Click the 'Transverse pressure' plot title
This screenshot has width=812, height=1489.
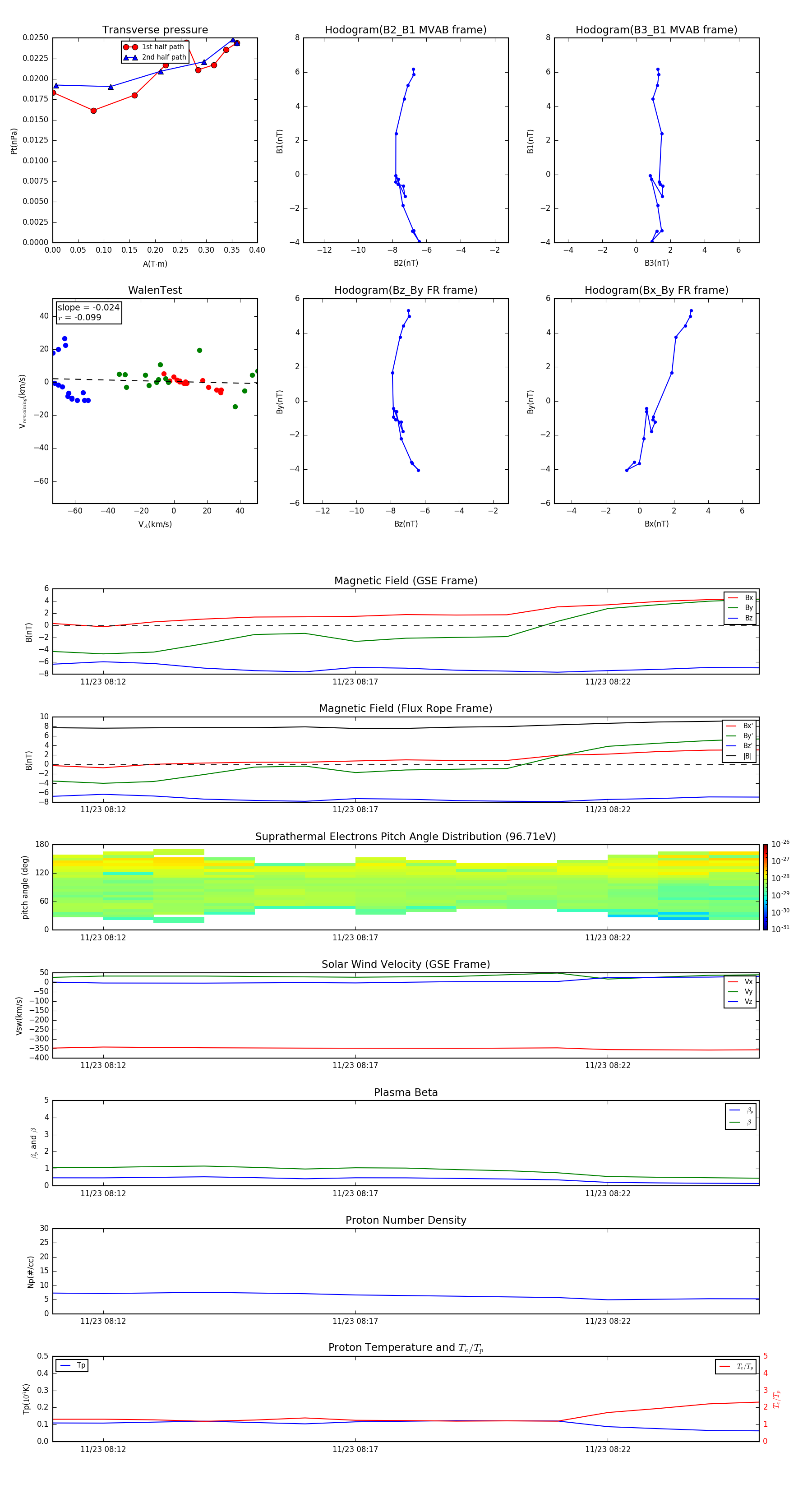coord(155,30)
